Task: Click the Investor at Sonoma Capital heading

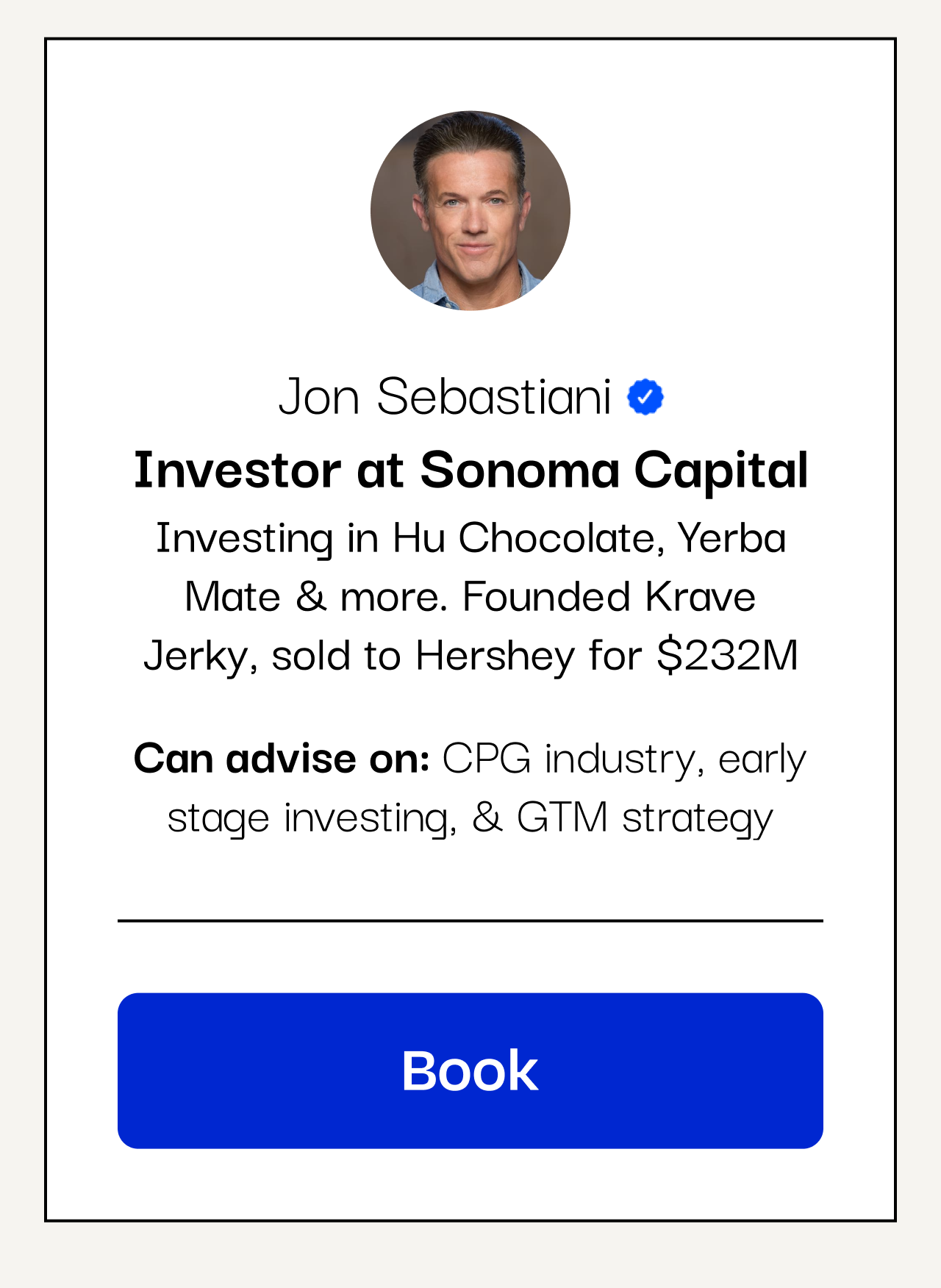Action: pyautogui.click(x=470, y=471)
